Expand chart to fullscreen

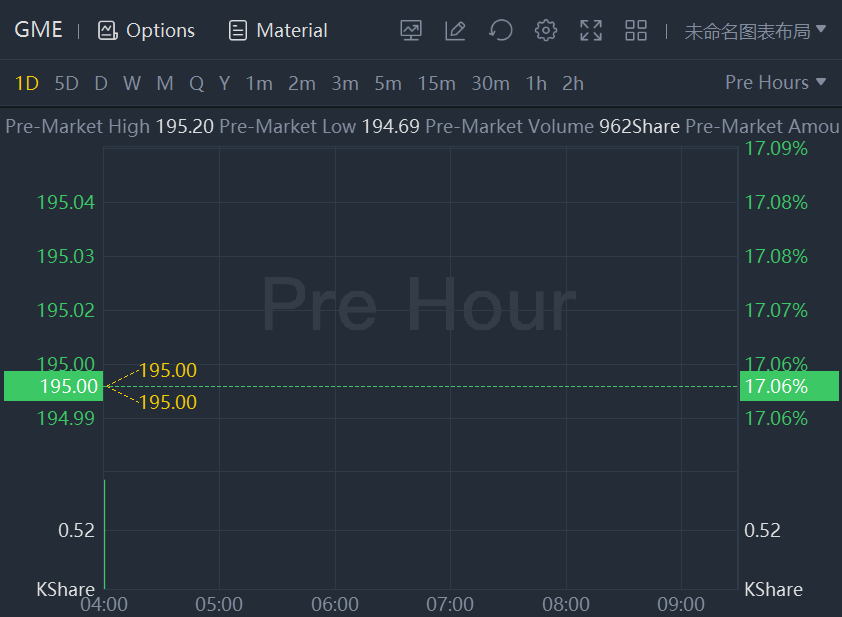point(591,31)
